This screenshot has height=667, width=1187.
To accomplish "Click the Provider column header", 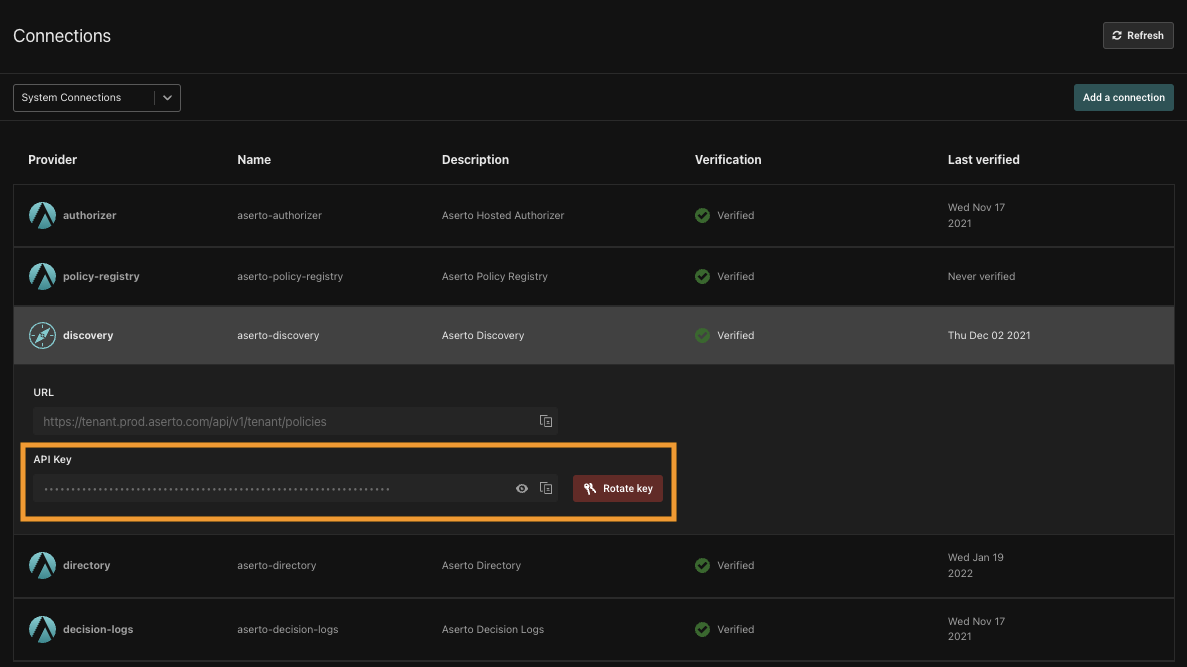I will [x=52, y=160].
